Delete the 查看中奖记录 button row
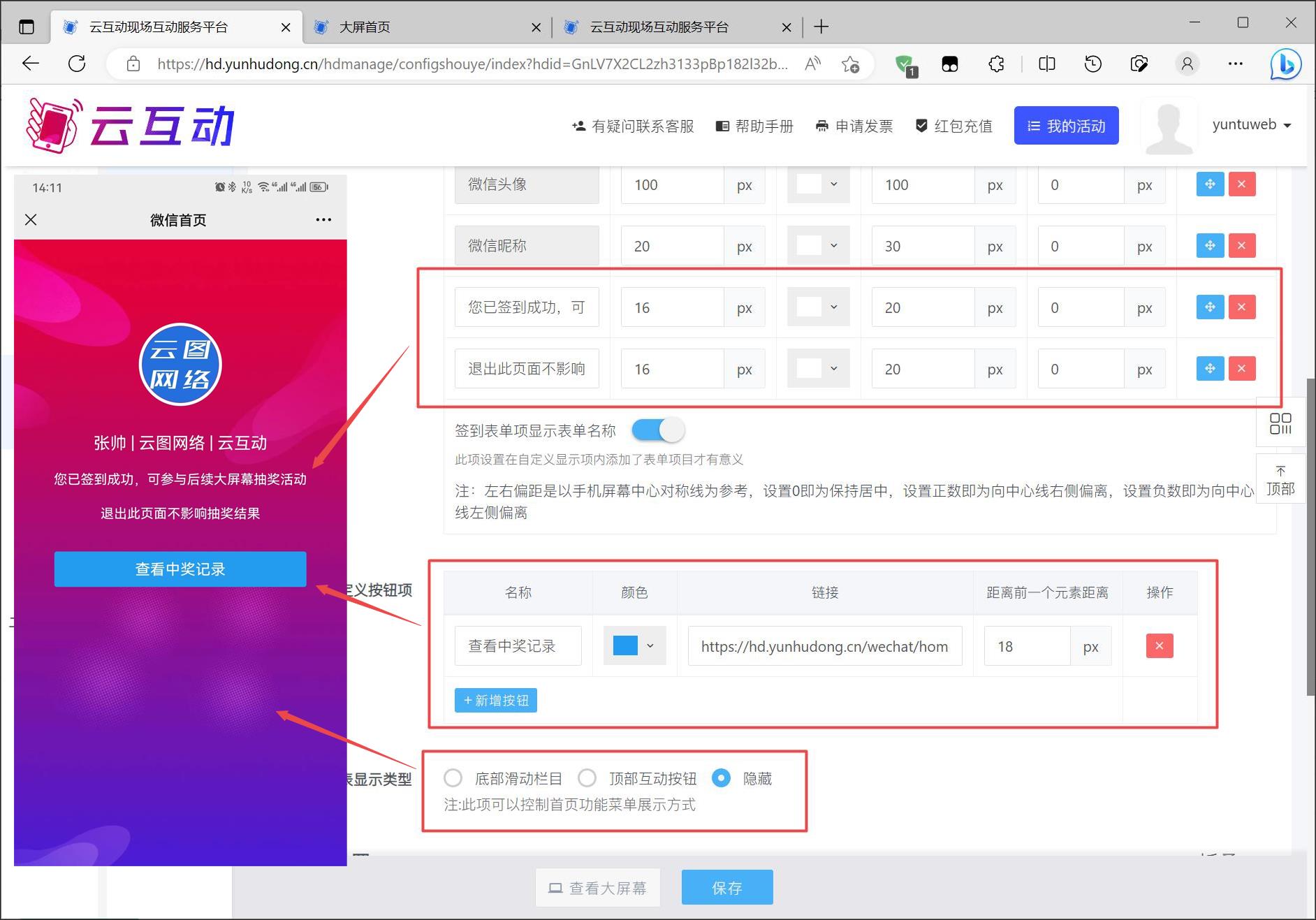The image size is (1316, 920). click(1160, 646)
